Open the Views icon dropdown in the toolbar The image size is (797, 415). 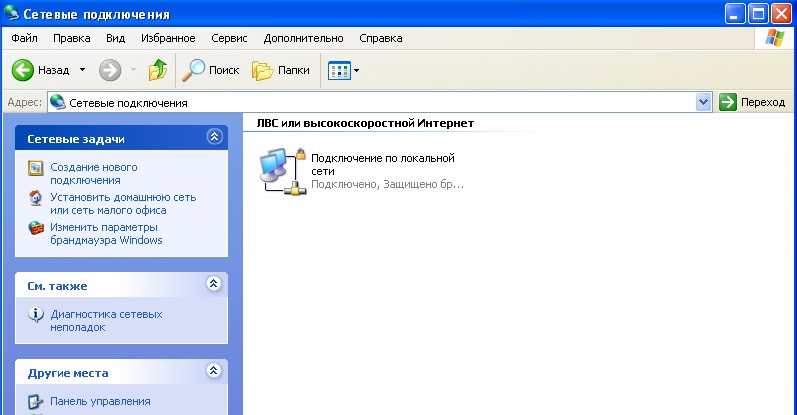pos(344,71)
